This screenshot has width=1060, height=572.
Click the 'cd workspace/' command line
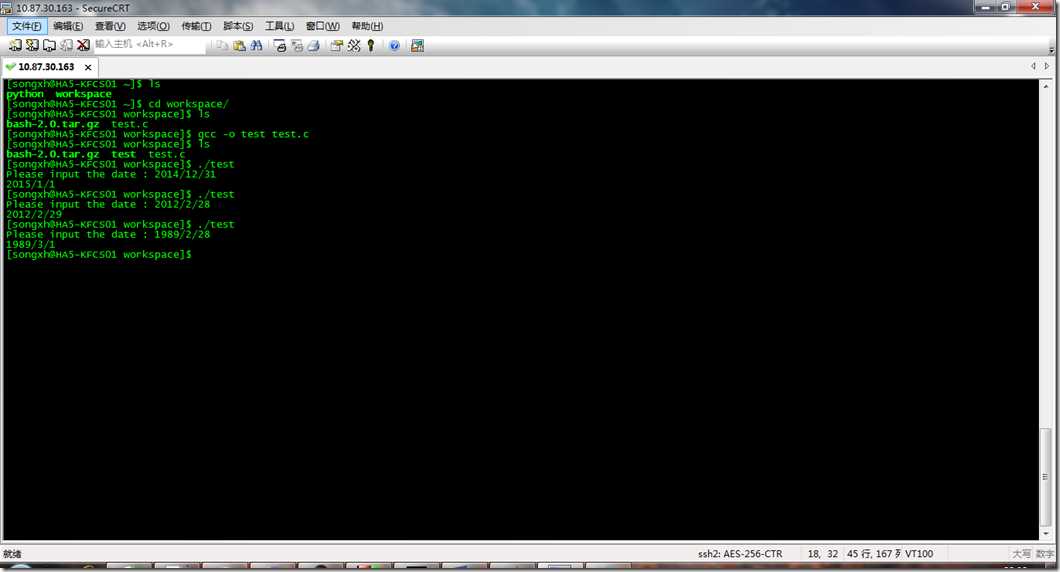pyautogui.click(x=118, y=103)
